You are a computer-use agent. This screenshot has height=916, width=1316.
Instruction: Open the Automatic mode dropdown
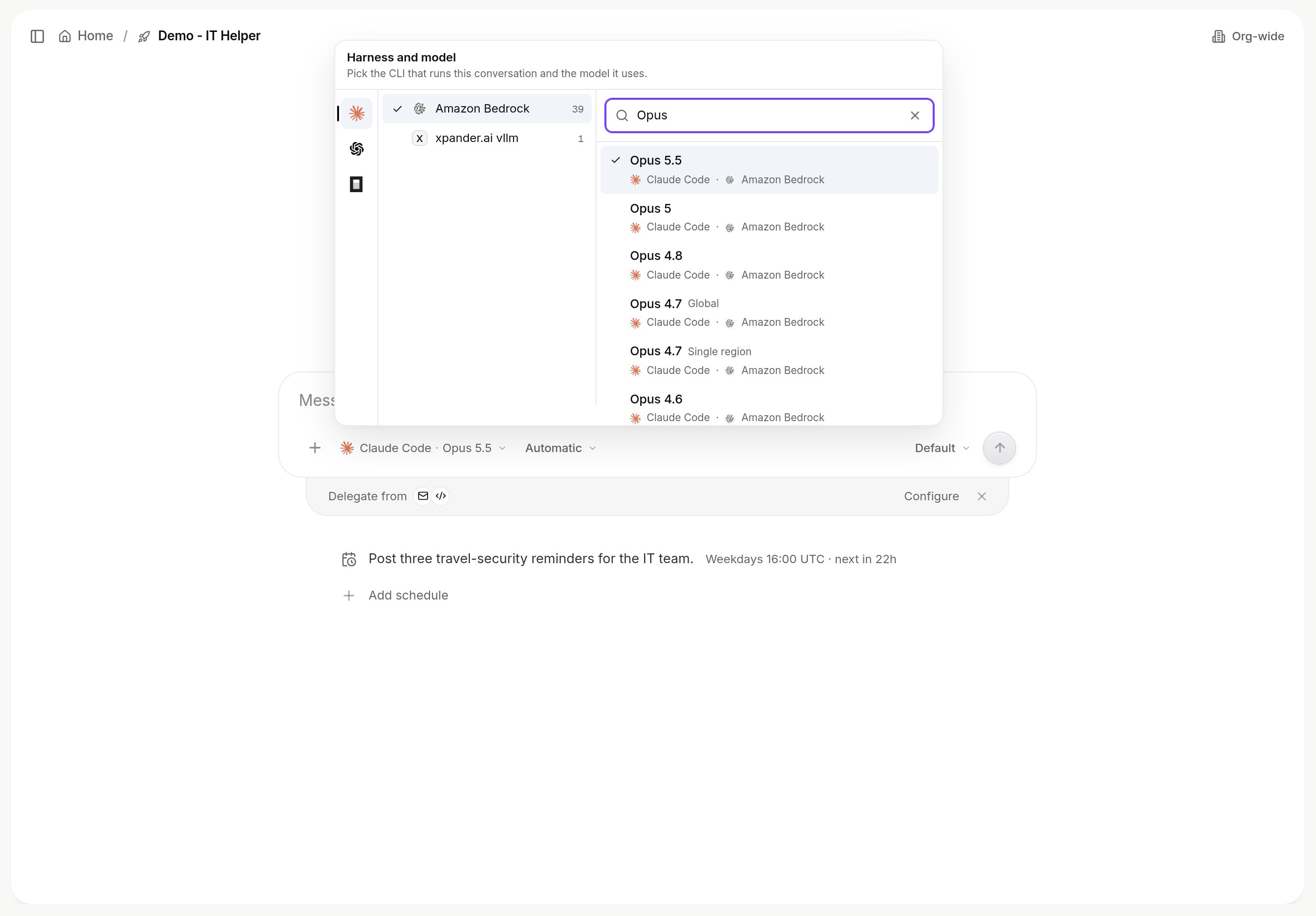[x=561, y=448]
